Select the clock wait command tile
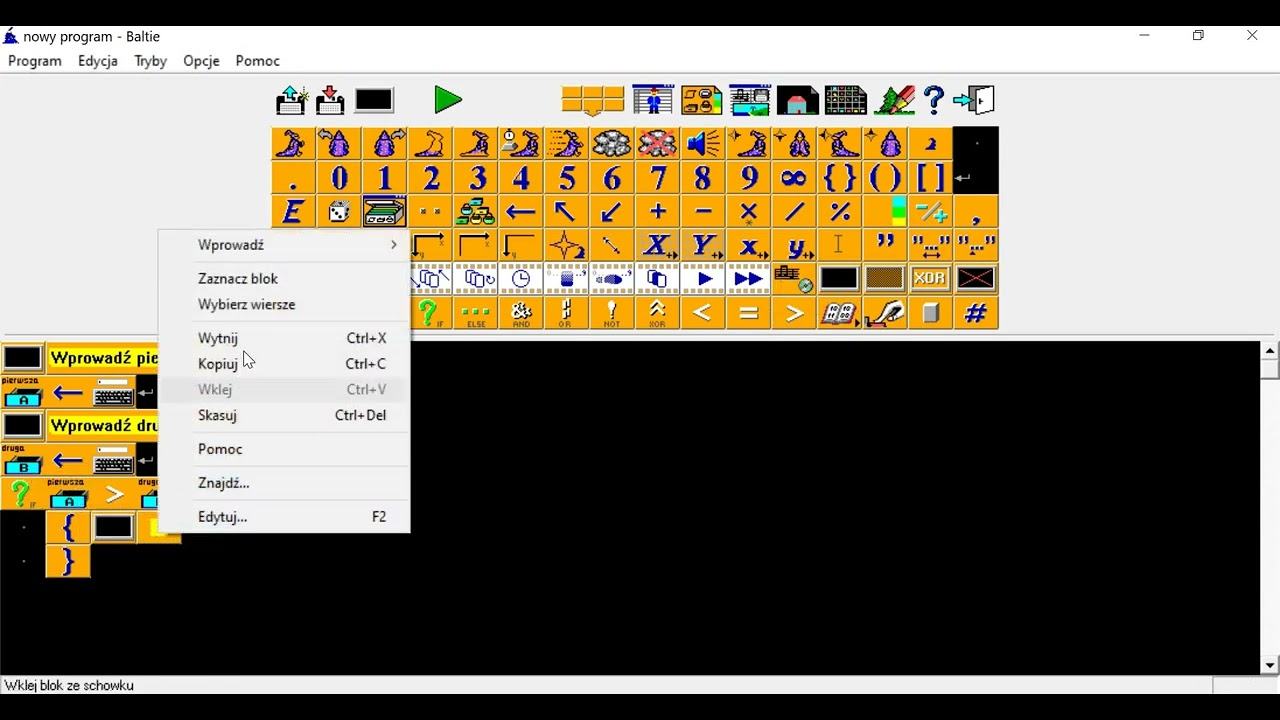This screenshot has height=720, width=1280. (x=521, y=278)
